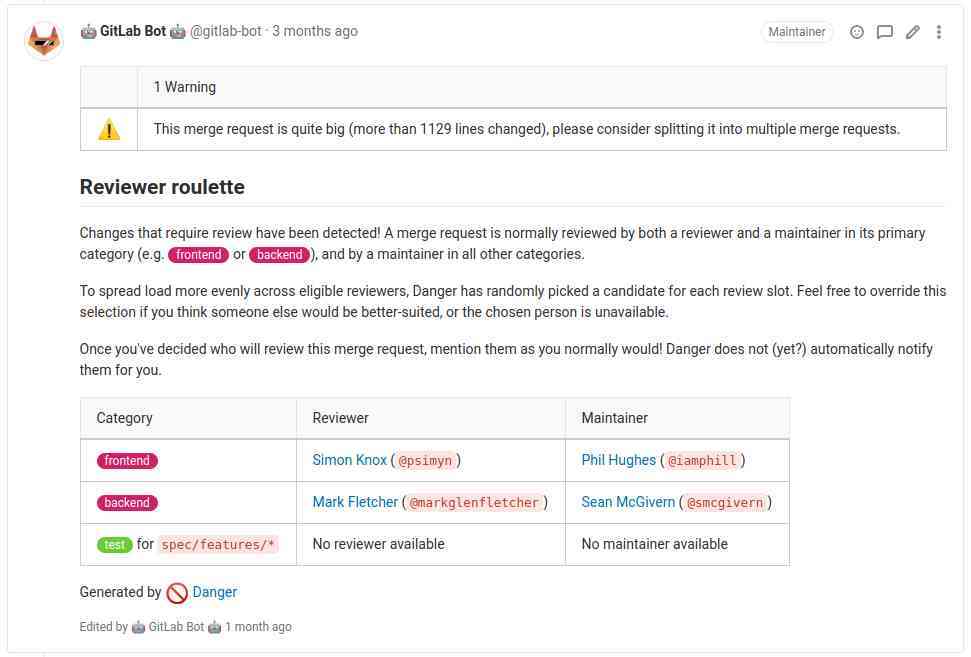This screenshot has height=657, width=971.
Task: Click the GitLab Bot fox avatar
Action: [x=44, y=40]
